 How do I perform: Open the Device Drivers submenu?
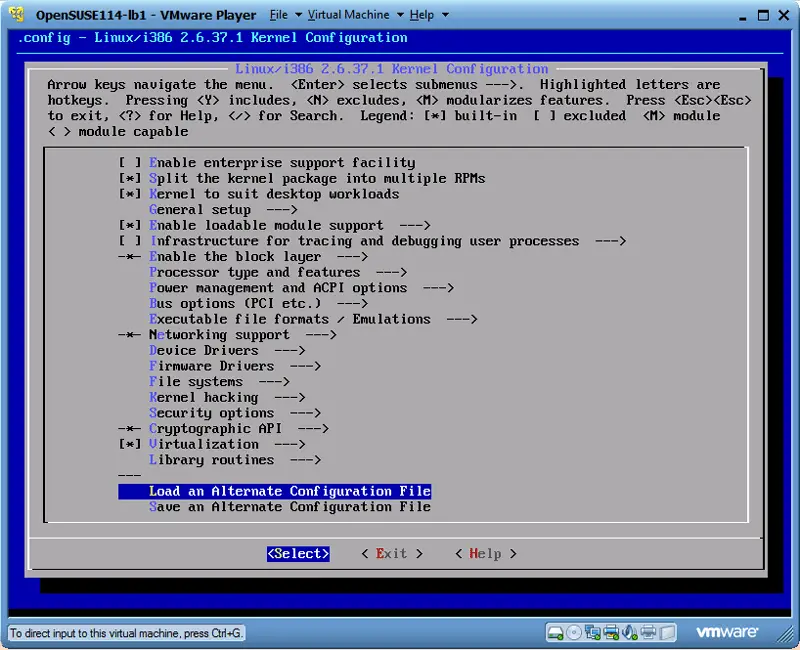[x=227, y=351]
